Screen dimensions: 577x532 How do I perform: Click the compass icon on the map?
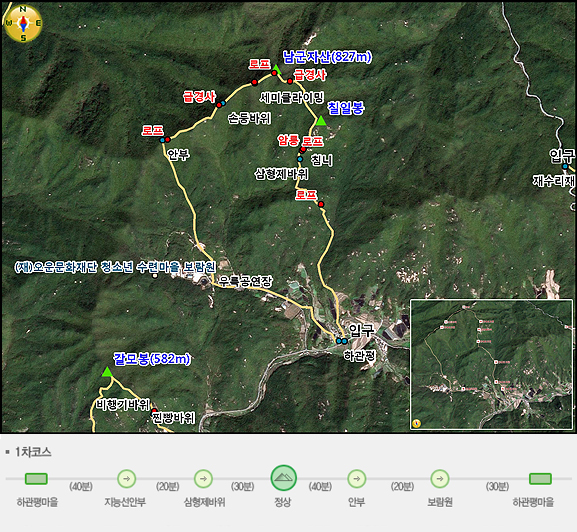coord(23,23)
